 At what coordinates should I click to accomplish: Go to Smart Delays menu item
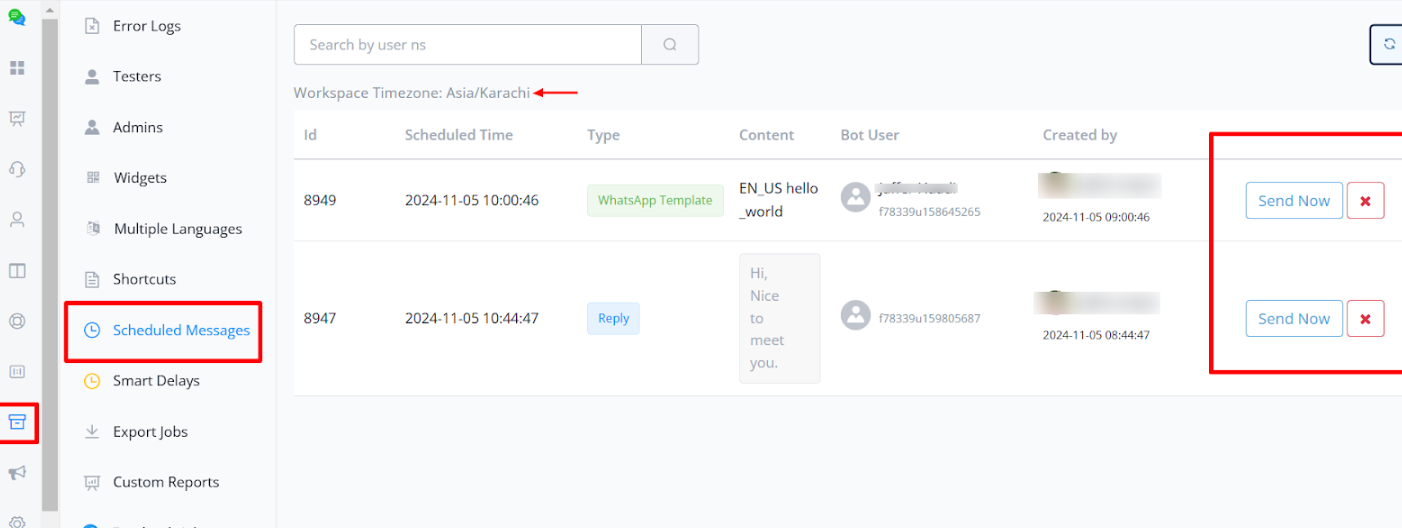(x=156, y=381)
